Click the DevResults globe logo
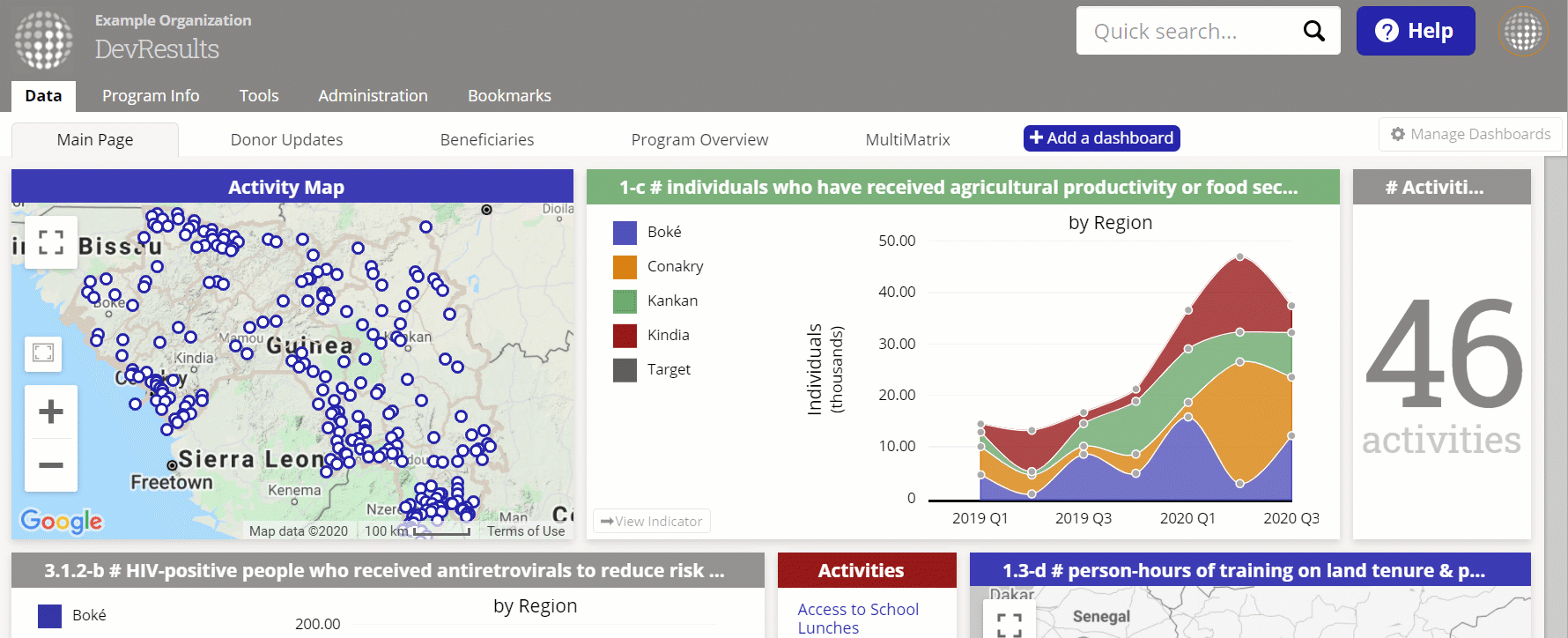Viewport: 1568px width, 638px height. [x=44, y=41]
